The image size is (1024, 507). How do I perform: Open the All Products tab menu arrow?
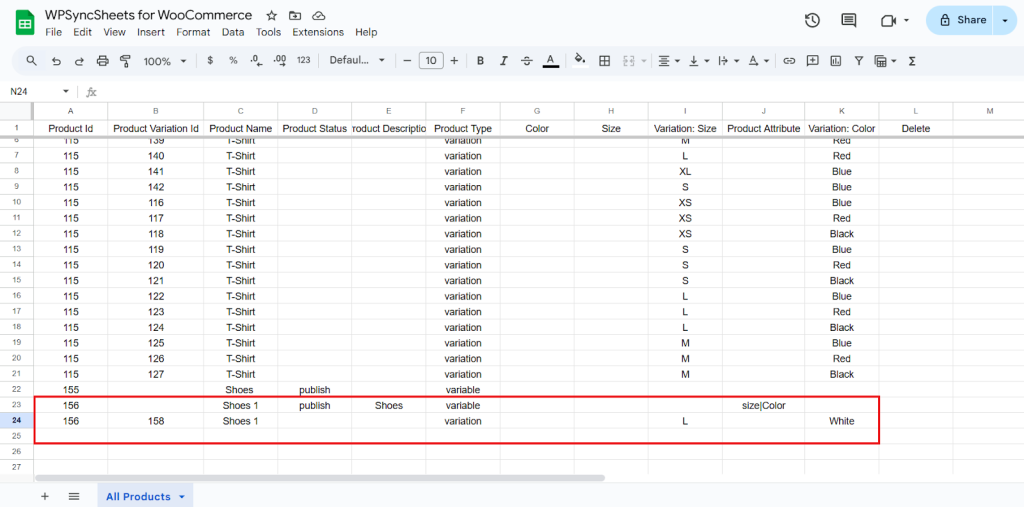[182, 497]
